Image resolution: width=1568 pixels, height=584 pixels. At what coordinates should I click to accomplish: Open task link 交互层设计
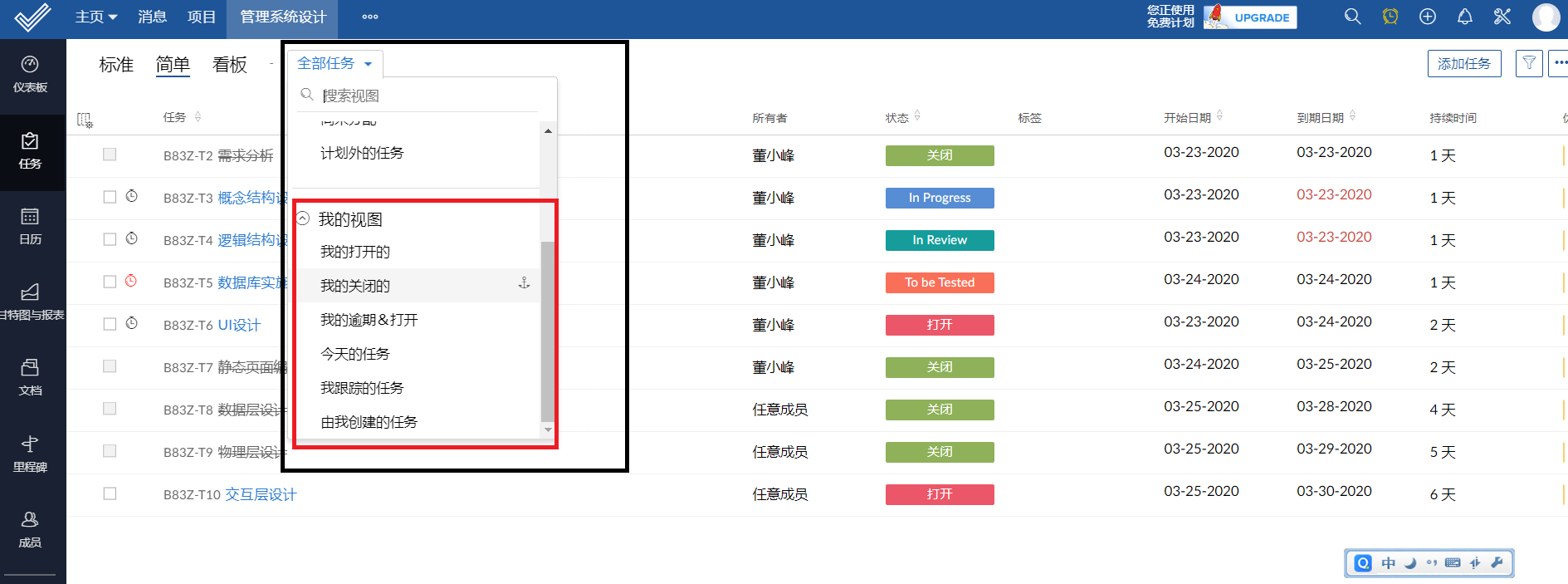(x=261, y=494)
